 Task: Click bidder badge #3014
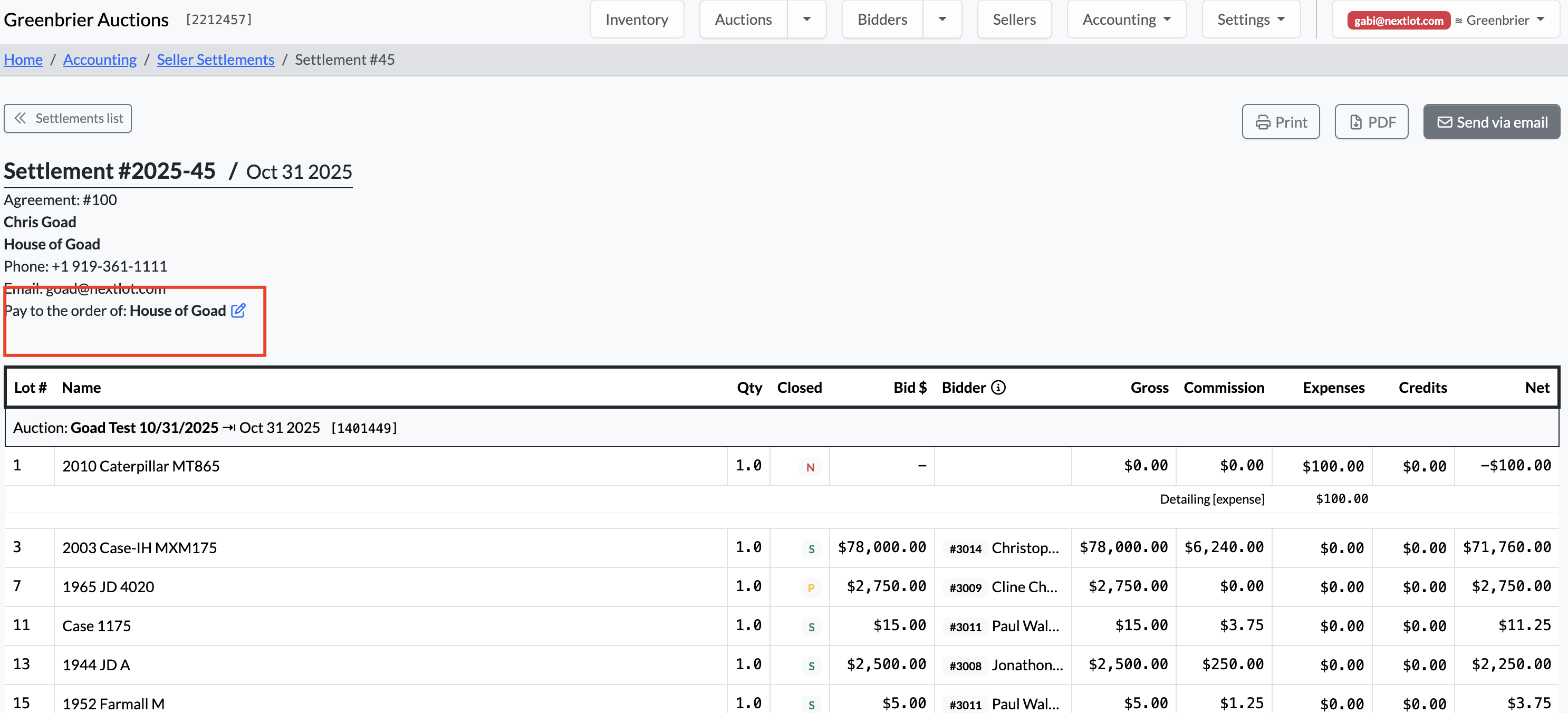(965, 548)
